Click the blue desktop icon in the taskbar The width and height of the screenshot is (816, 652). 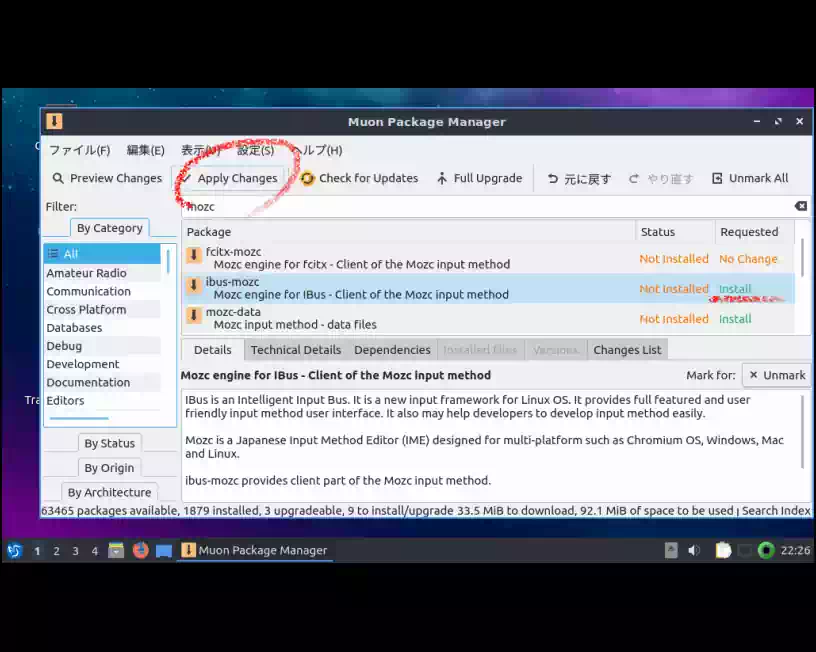[x=164, y=551]
